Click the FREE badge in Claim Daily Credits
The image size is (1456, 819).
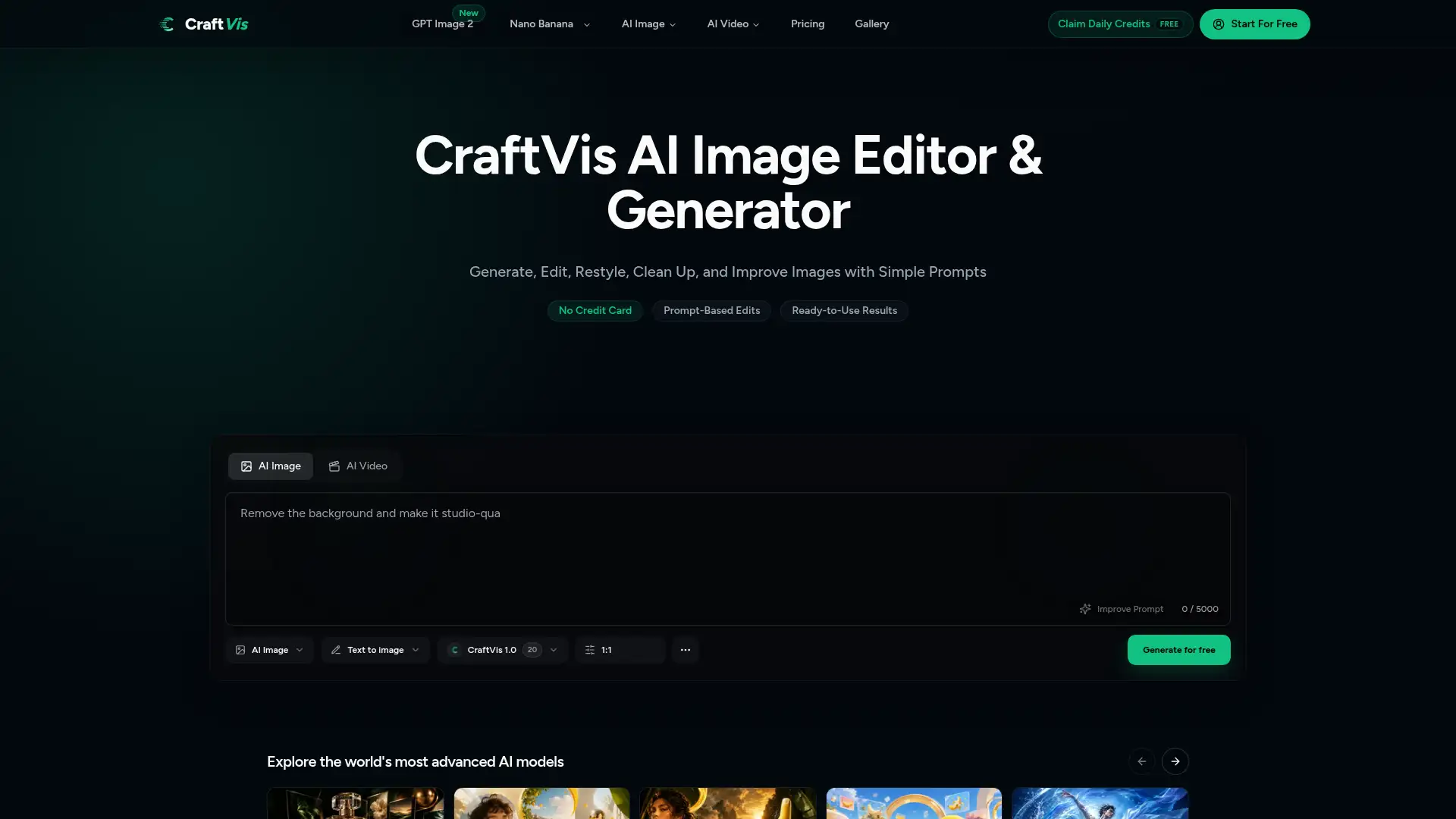[x=1169, y=24]
